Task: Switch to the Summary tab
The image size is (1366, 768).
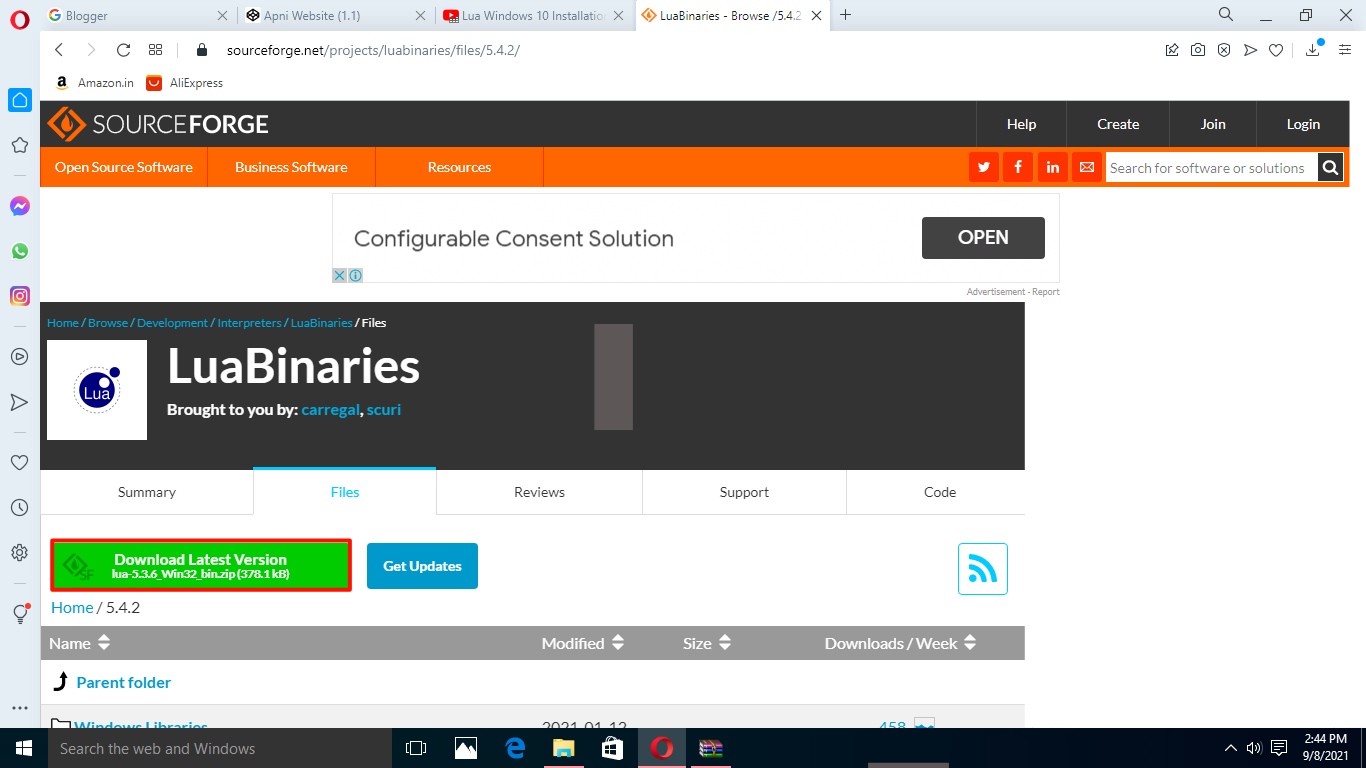Action: point(146,492)
